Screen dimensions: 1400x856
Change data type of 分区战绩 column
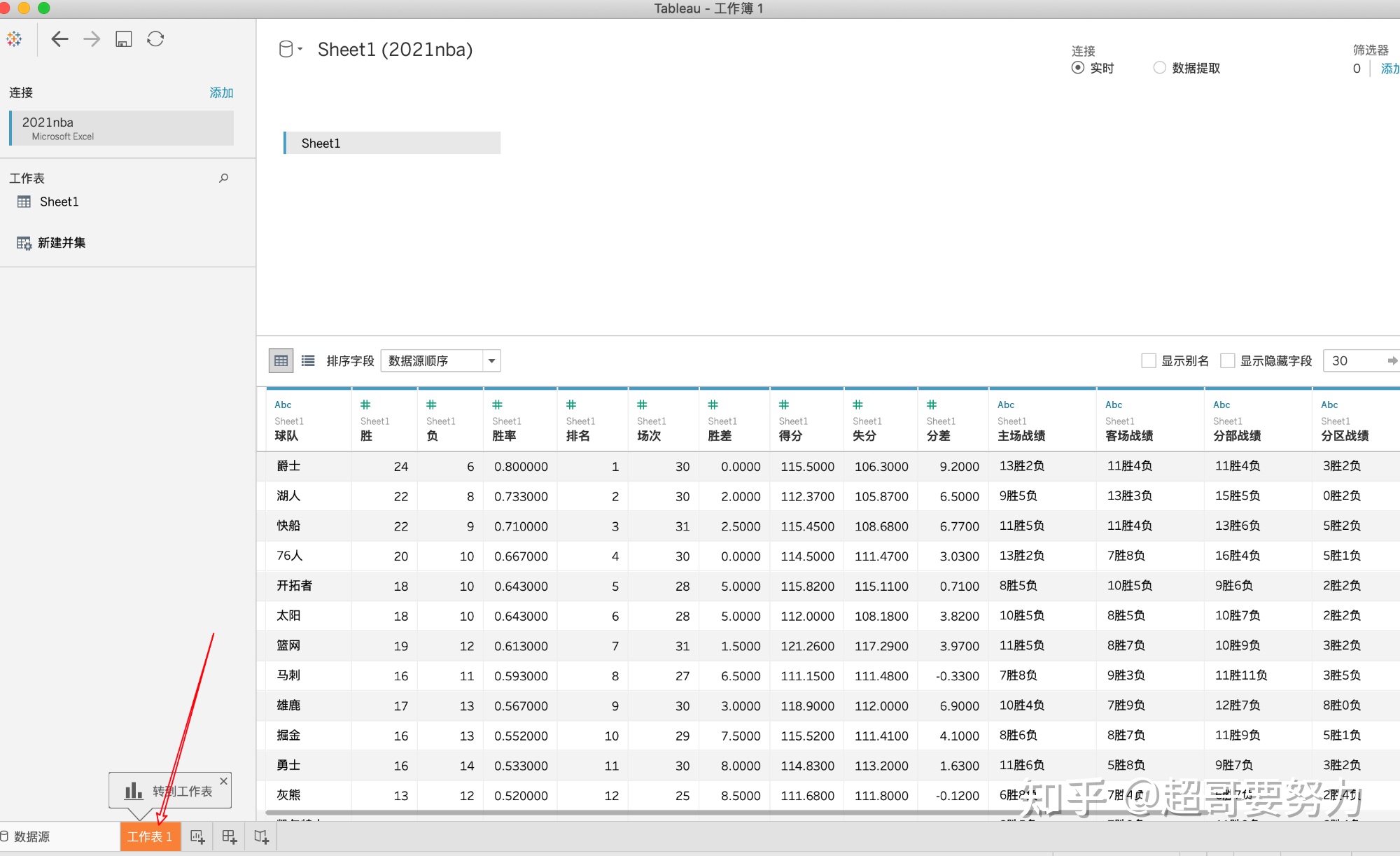pos(1329,405)
